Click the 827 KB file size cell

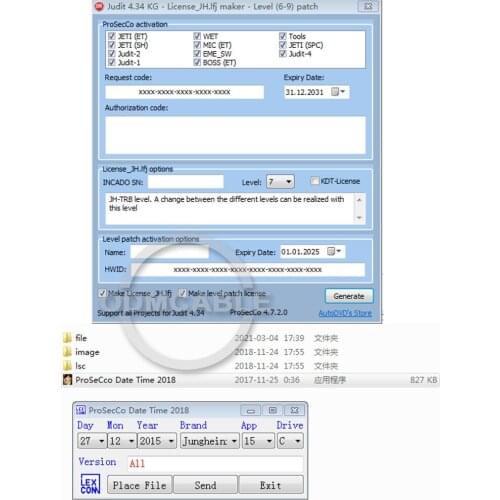[423, 380]
